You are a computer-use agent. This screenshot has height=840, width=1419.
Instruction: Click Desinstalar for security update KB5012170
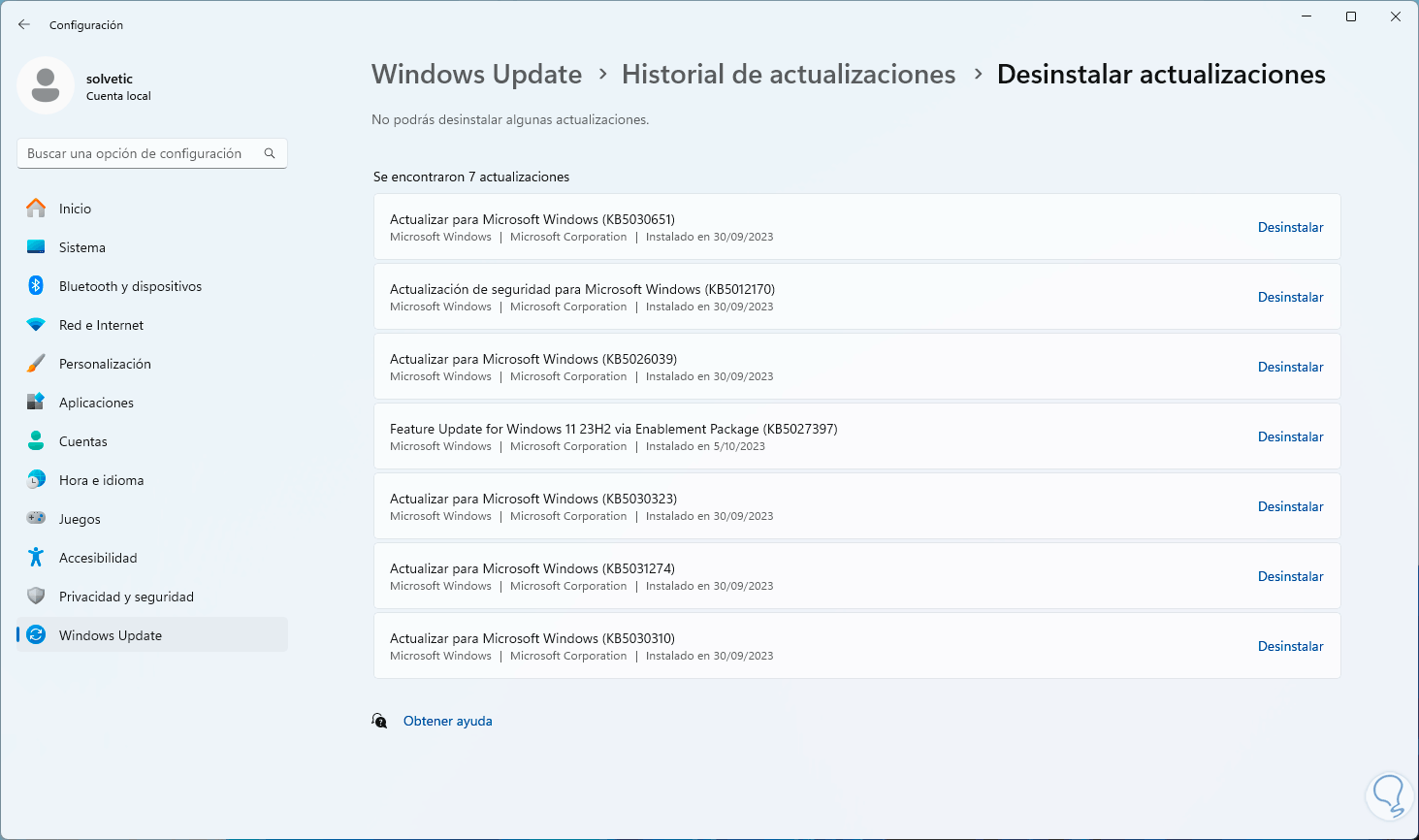1290,297
